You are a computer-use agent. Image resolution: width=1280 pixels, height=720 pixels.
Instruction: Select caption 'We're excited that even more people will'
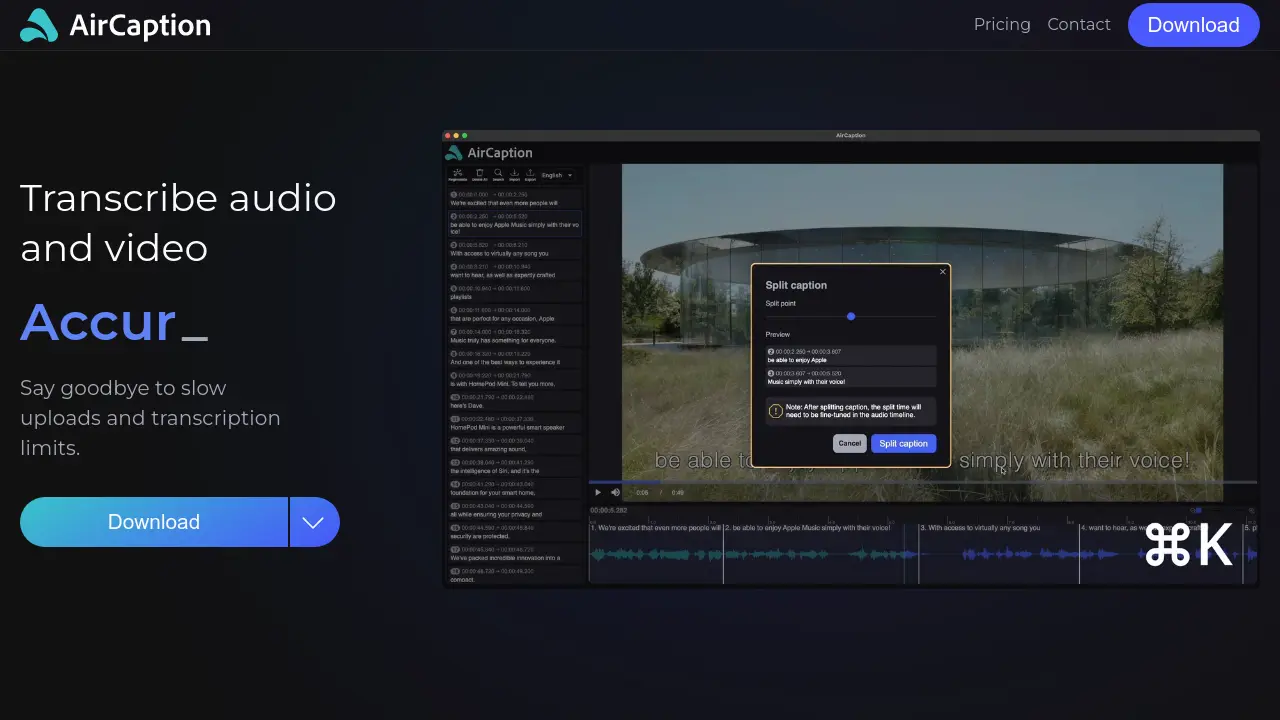pyautogui.click(x=514, y=198)
